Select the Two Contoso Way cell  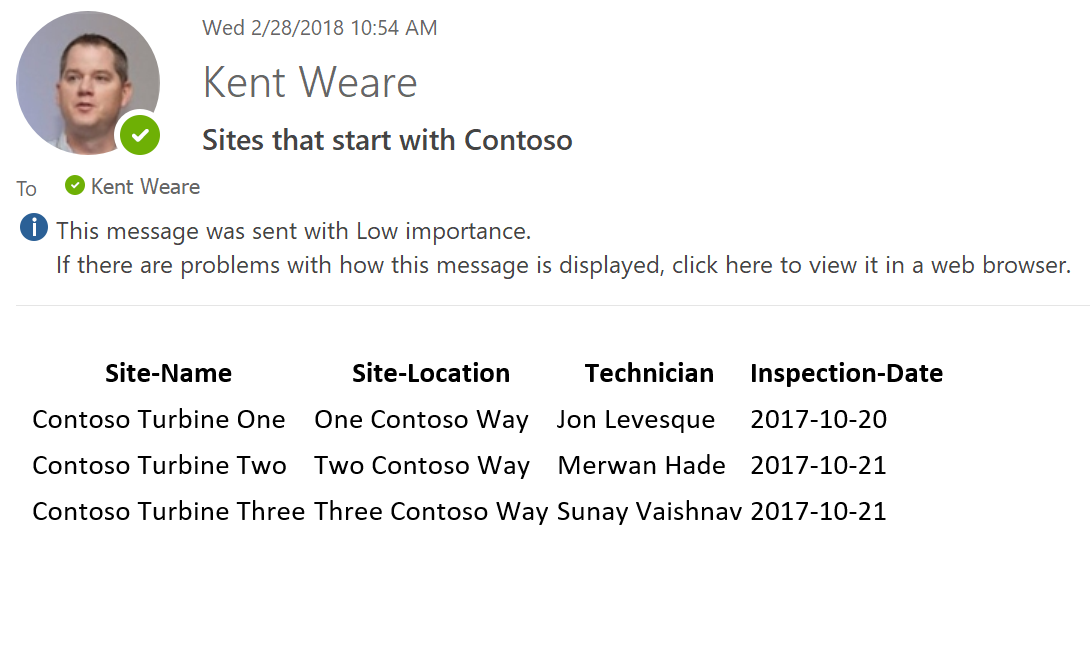pos(422,465)
